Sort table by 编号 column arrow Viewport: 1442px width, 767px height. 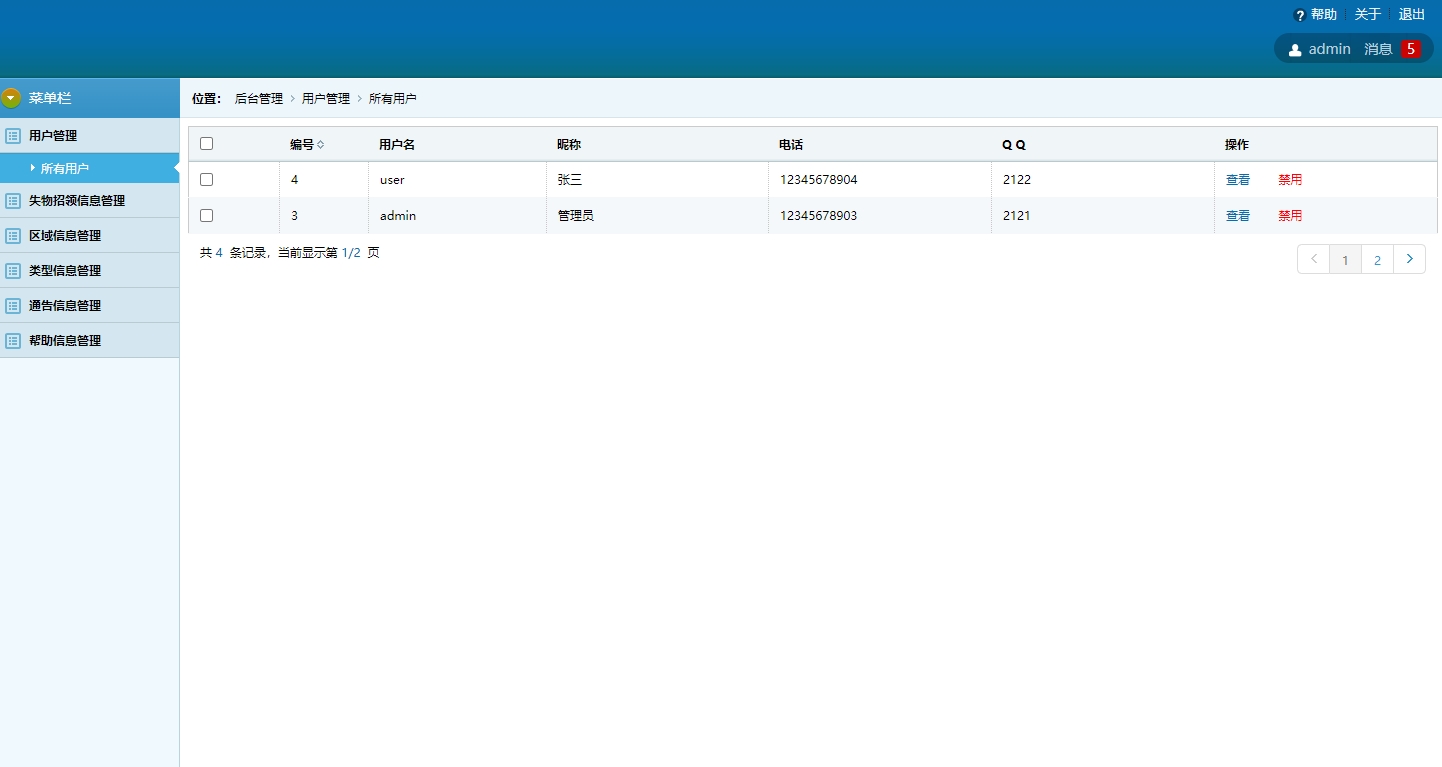click(x=320, y=145)
